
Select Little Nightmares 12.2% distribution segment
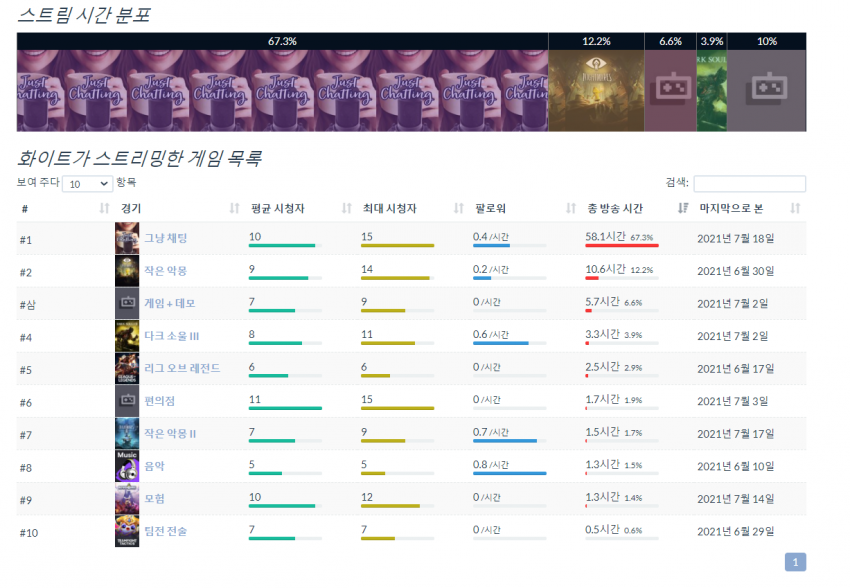coord(596,82)
